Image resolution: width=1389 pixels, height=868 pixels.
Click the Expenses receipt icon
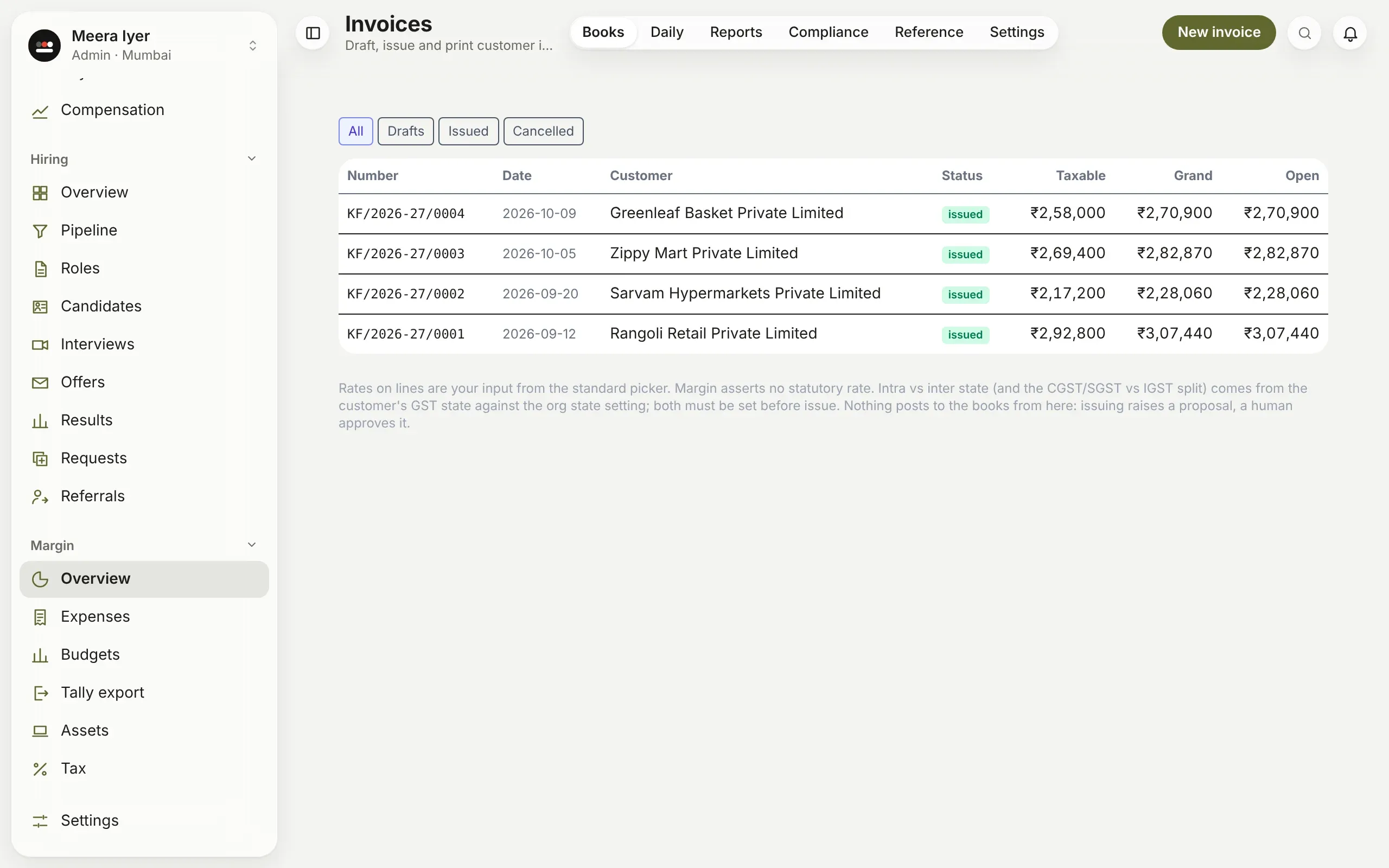pos(40,617)
